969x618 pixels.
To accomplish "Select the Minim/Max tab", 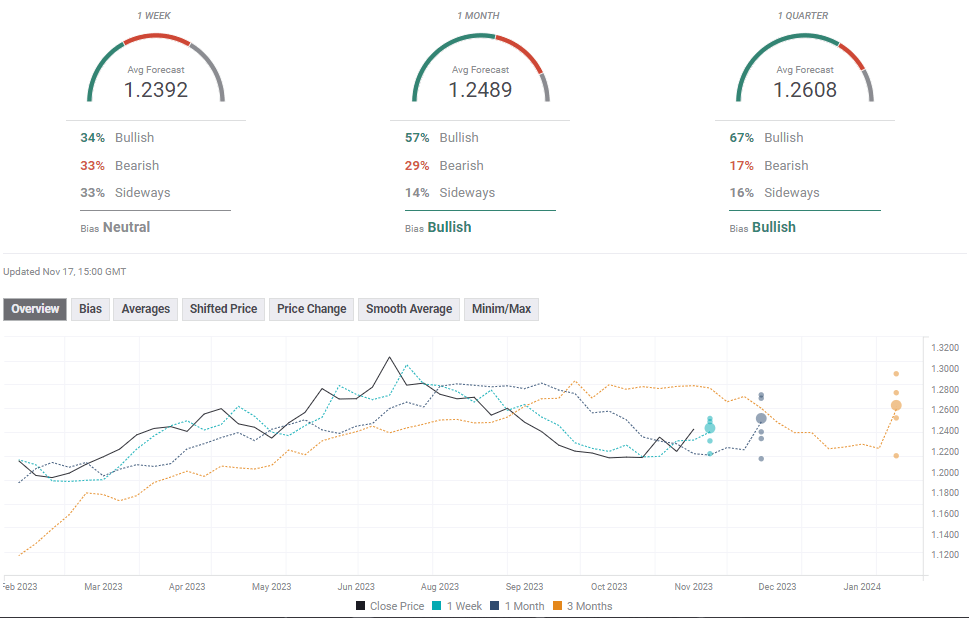I will coord(502,309).
